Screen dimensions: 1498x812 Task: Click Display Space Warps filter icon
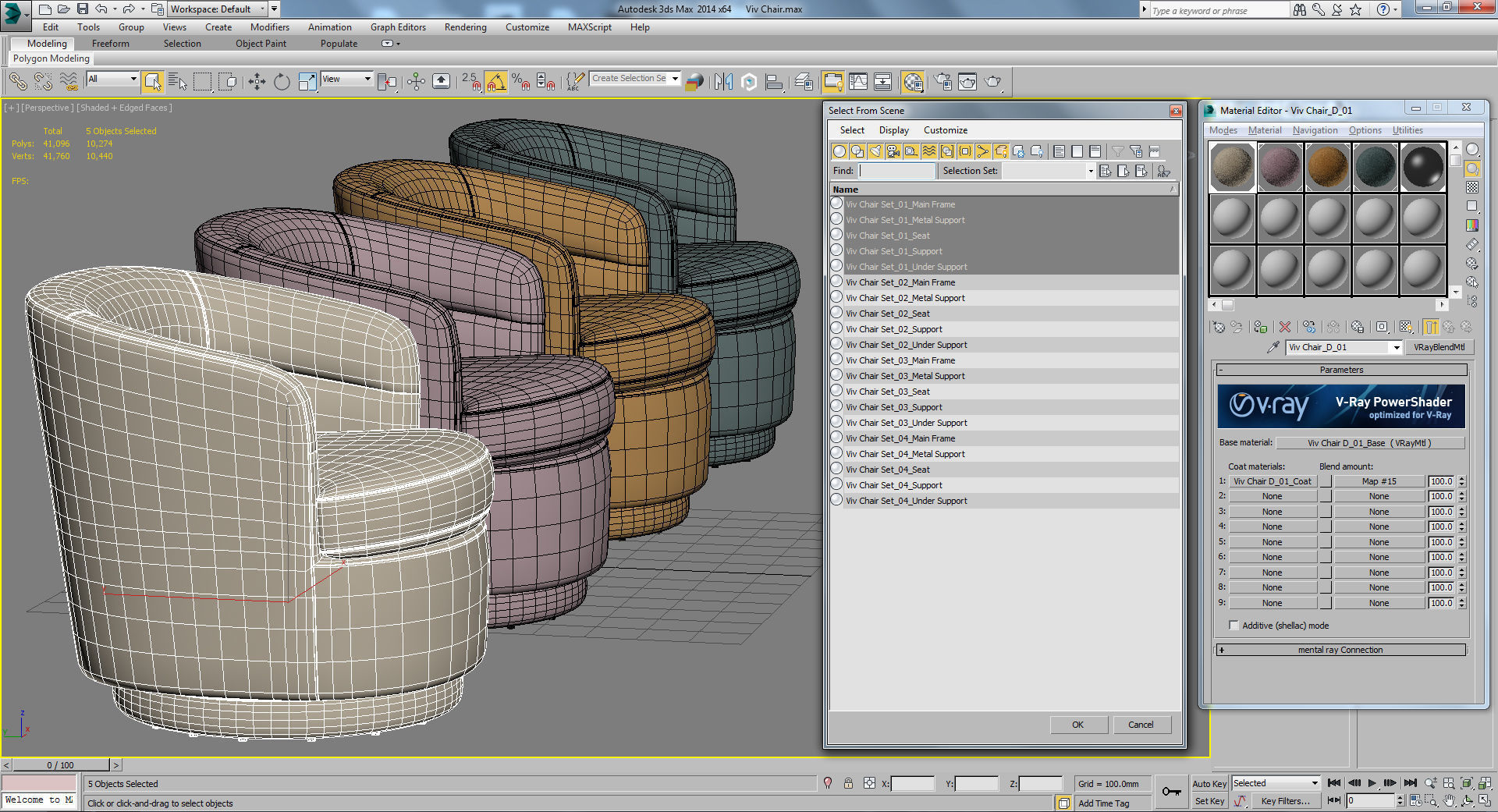click(x=929, y=151)
